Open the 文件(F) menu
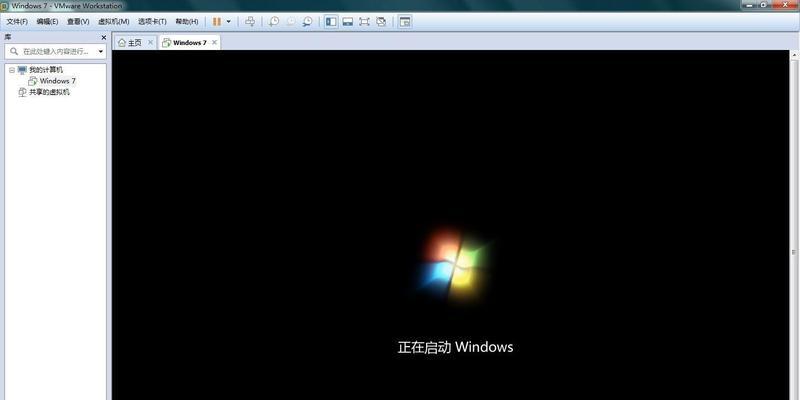800x400 pixels. (x=17, y=22)
